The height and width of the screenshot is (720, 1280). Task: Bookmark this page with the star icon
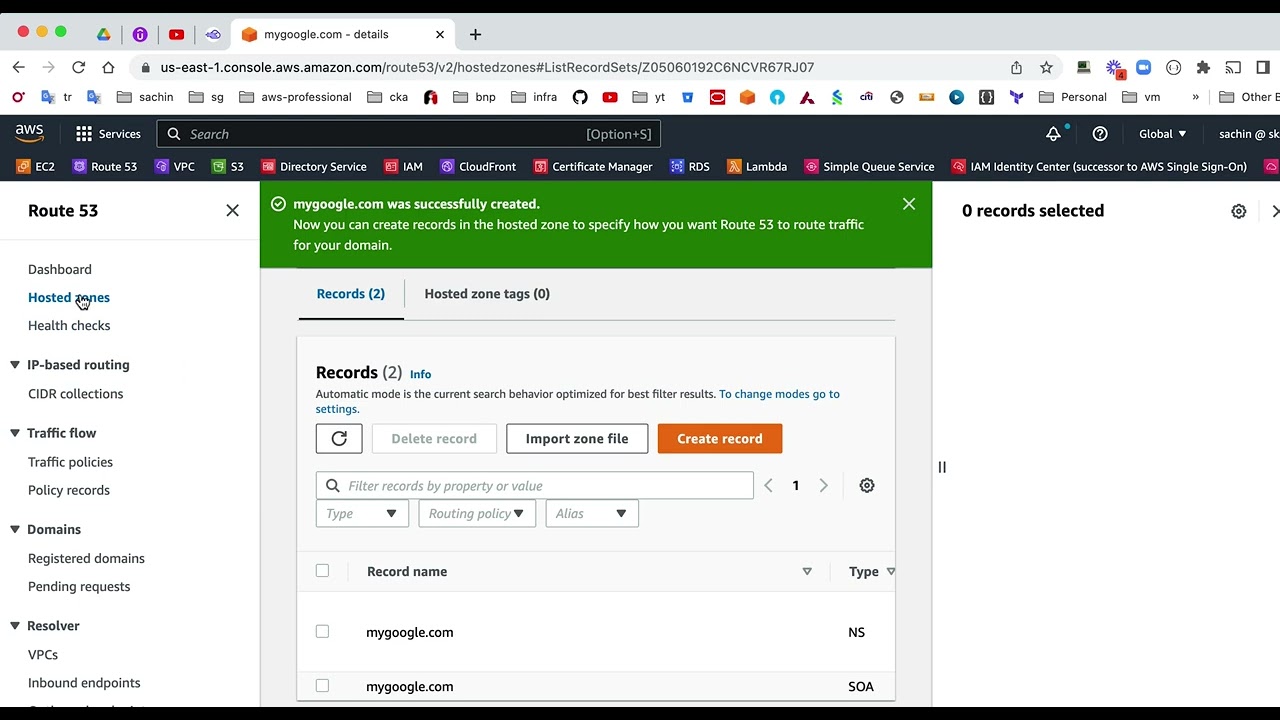[1046, 67]
